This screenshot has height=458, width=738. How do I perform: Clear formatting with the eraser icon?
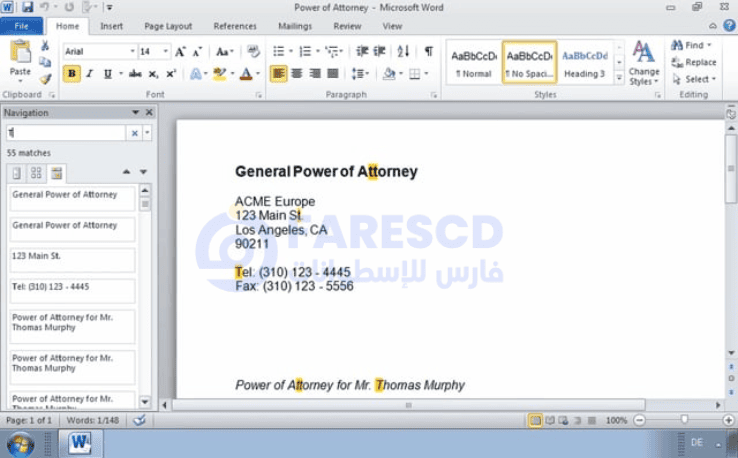tap(253, 51)
